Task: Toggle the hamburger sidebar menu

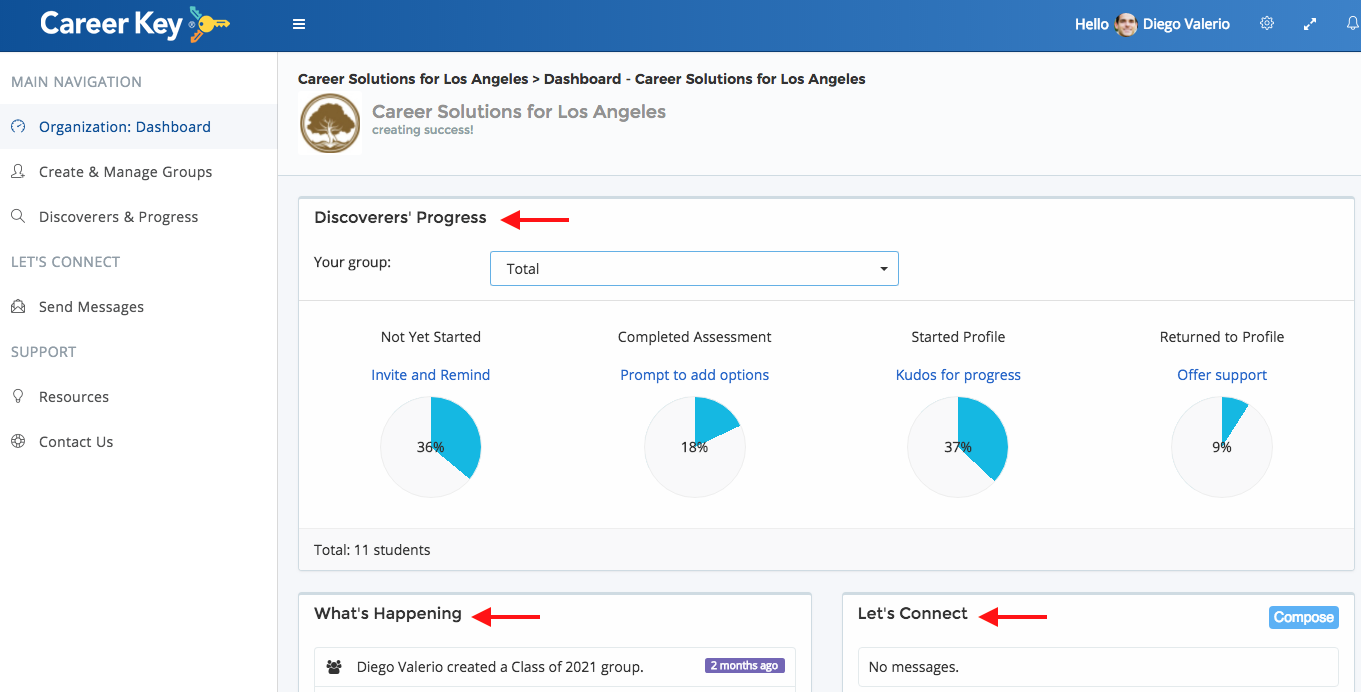Action: click(x=299, y=25)
